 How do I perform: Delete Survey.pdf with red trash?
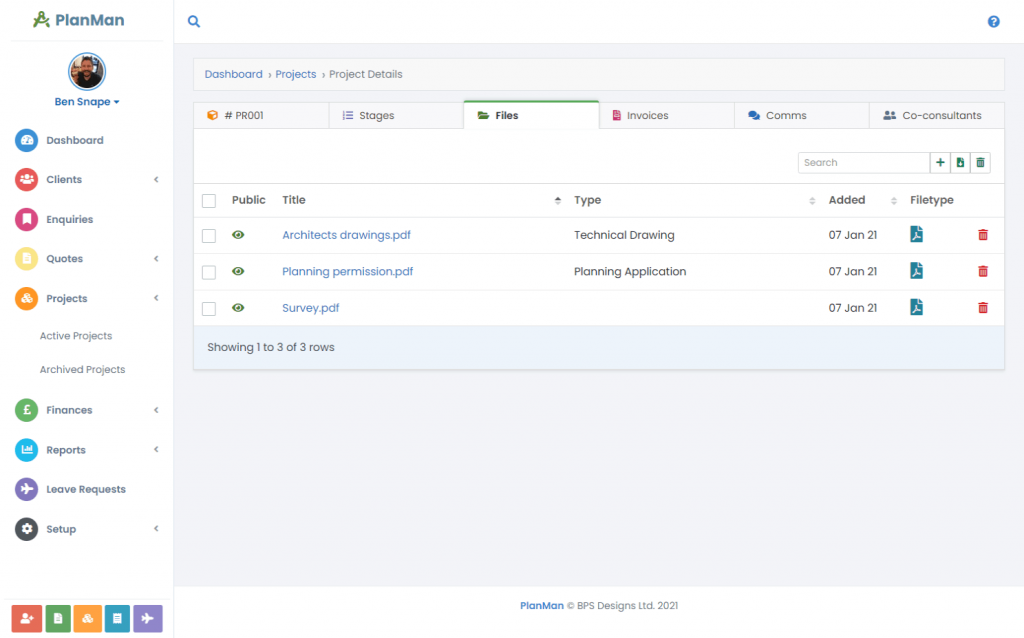tap(983, 308)
